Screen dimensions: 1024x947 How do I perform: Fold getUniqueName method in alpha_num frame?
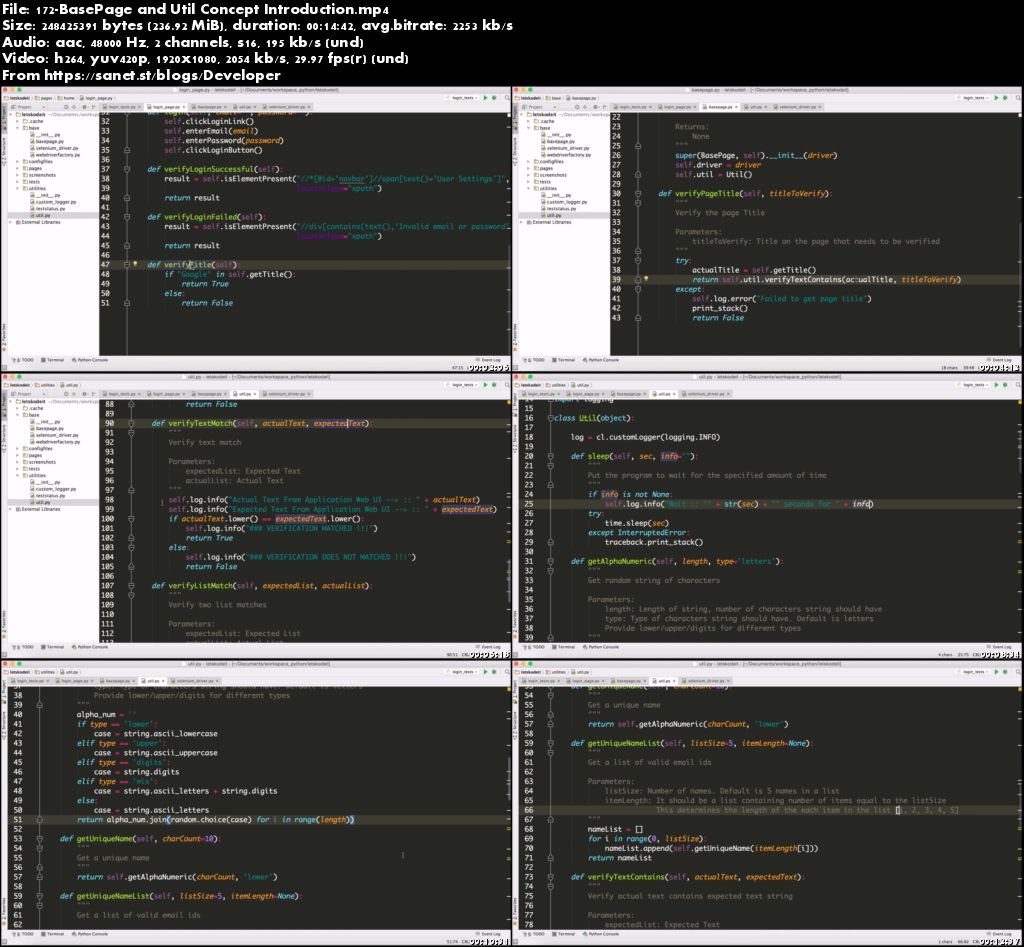[x=39, y=839]
